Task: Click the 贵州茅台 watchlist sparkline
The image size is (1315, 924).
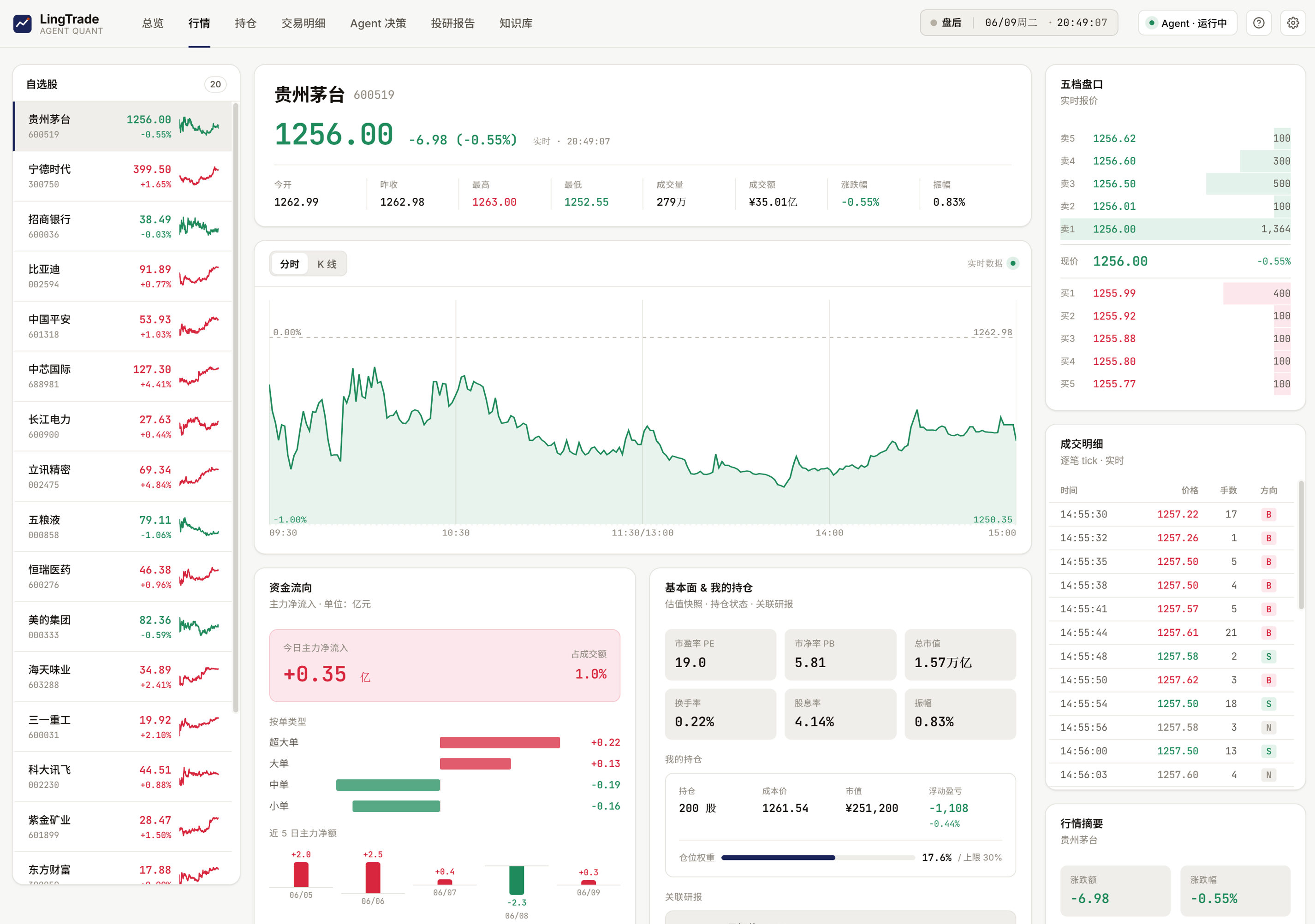Action: tap(199, 126)
